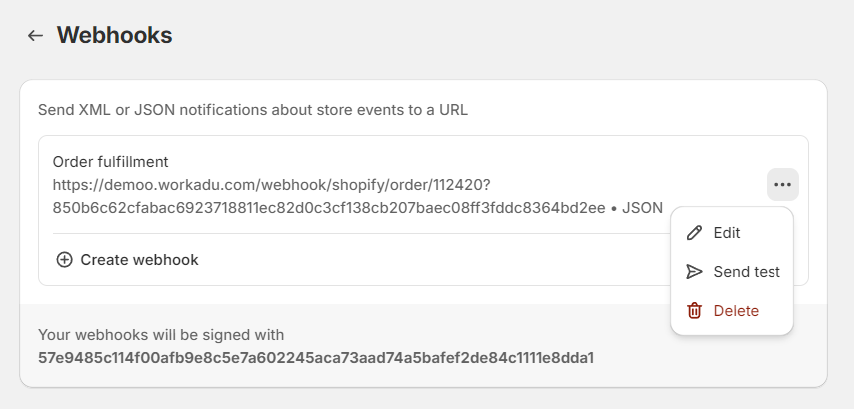Viewport: 854px width, 409px height.
Task: Go back using the arrow beside Webhooks
Action: [x=35, y=36]
